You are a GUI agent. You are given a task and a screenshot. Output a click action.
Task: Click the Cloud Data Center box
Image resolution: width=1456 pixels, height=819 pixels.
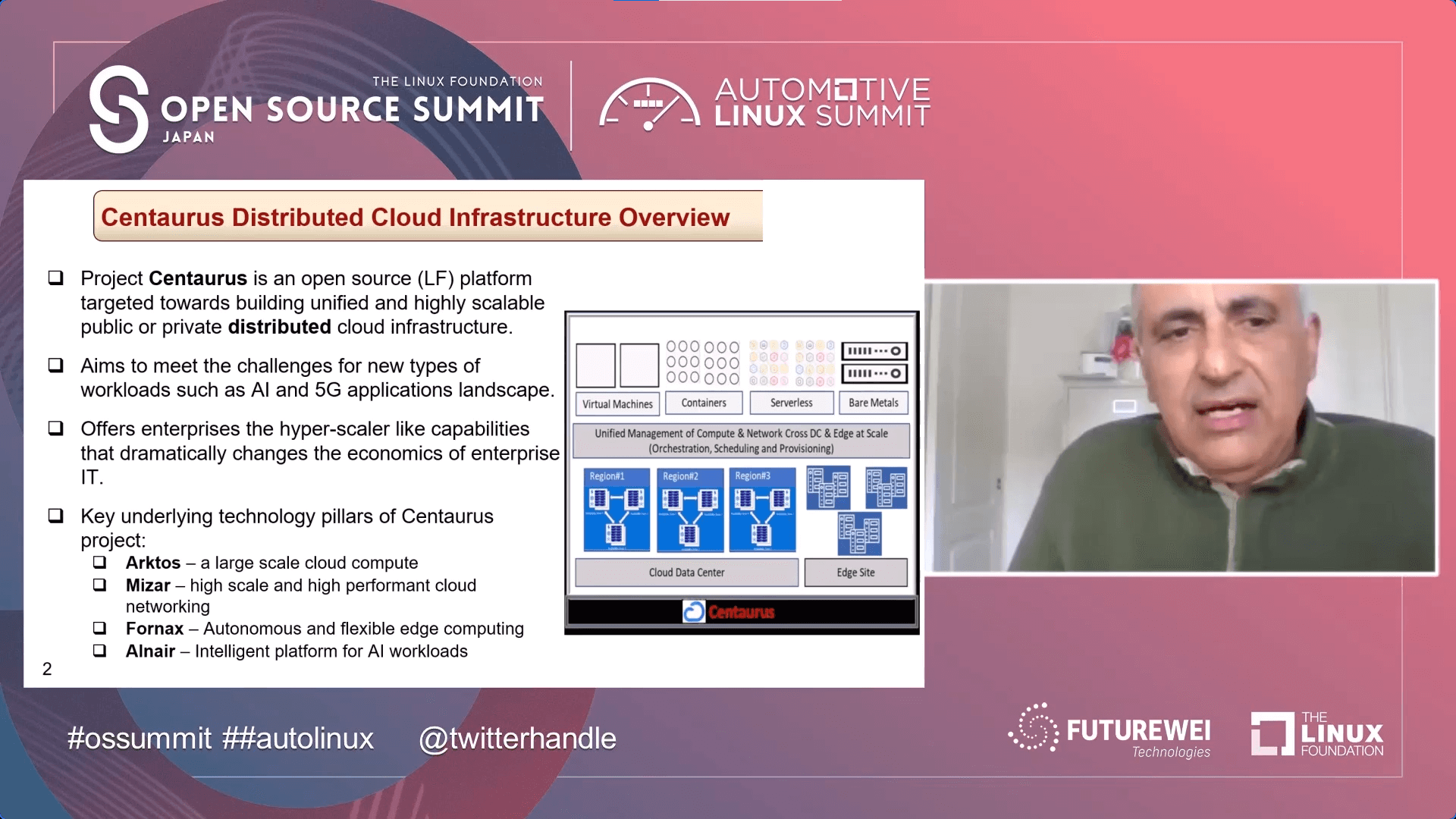pos(686,573)
